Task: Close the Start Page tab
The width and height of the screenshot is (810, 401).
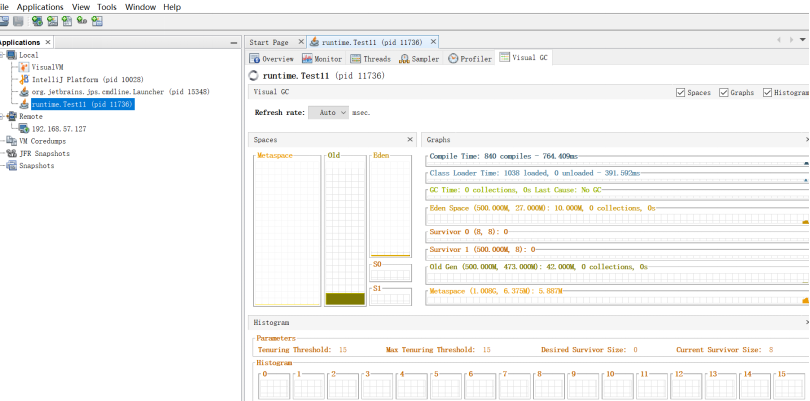Action: point(301,42)
